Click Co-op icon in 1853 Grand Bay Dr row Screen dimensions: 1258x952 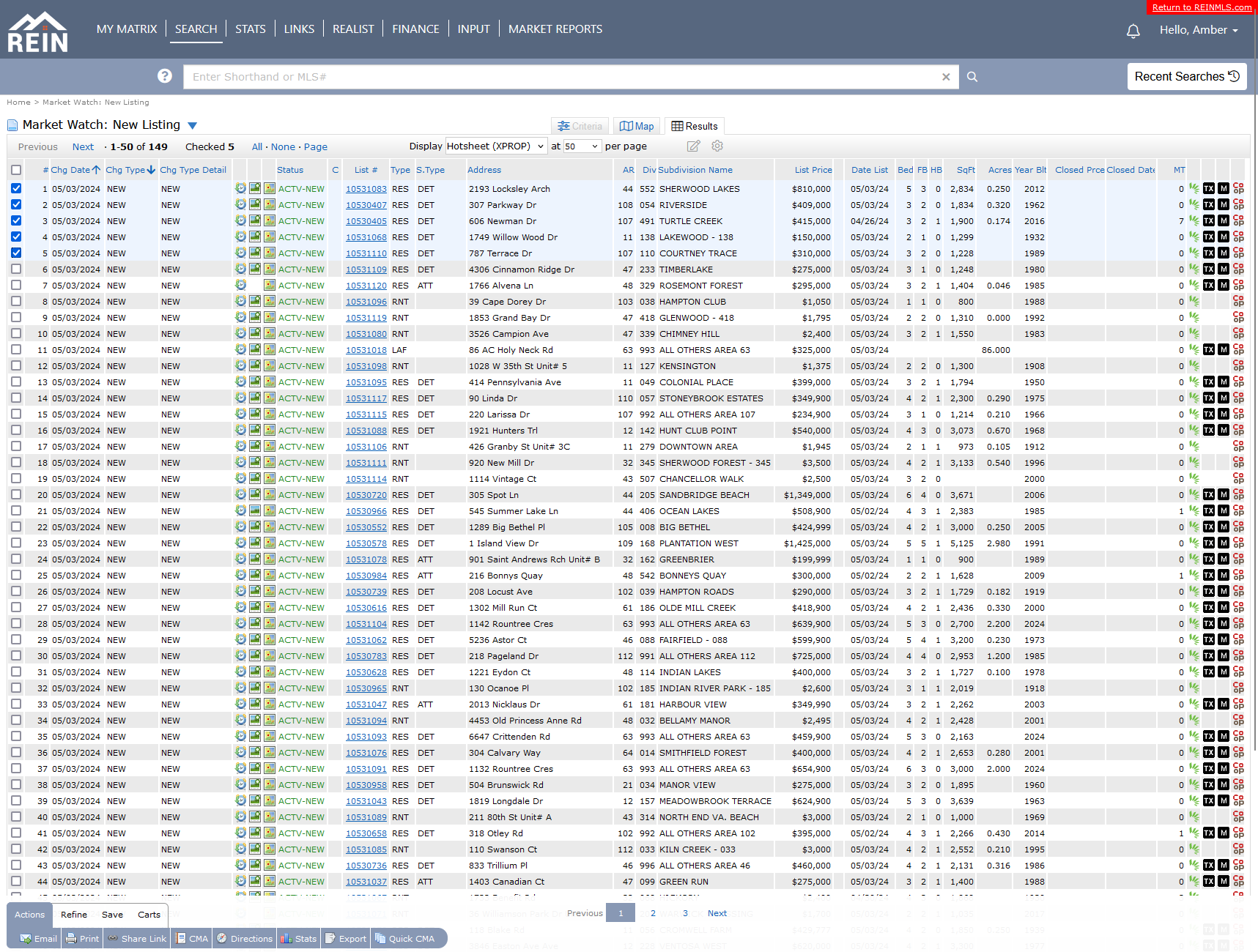(x=1238, y=317)
